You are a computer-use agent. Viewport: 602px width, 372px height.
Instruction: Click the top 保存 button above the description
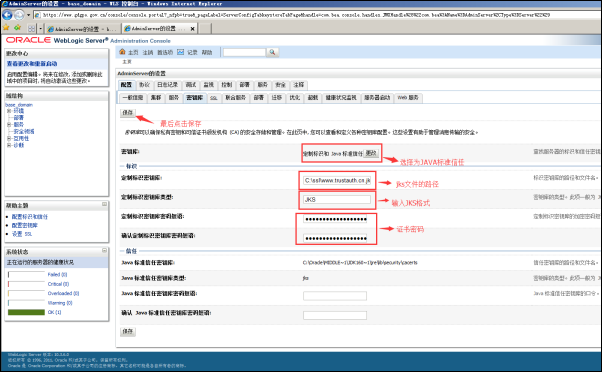(127, 112)
